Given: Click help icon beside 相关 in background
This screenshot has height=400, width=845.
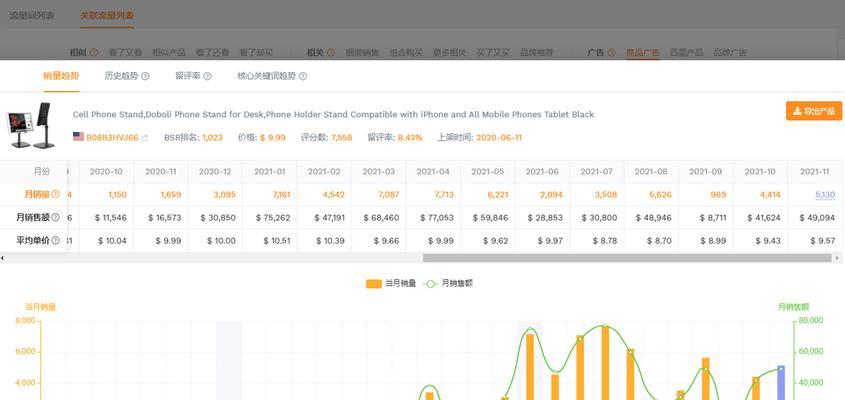Looking at the screenshot, I should (x=331, y=52).
